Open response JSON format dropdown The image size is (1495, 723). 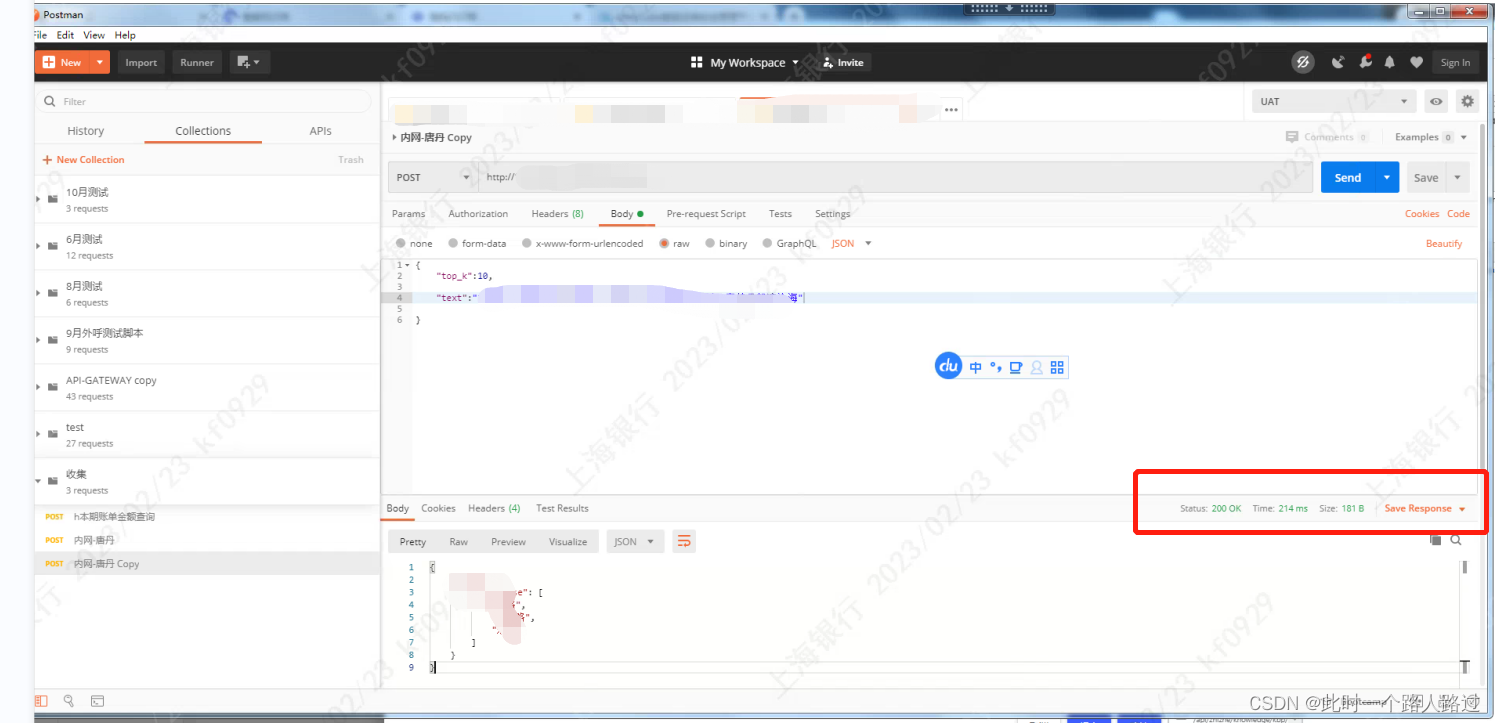coord(635,541)
